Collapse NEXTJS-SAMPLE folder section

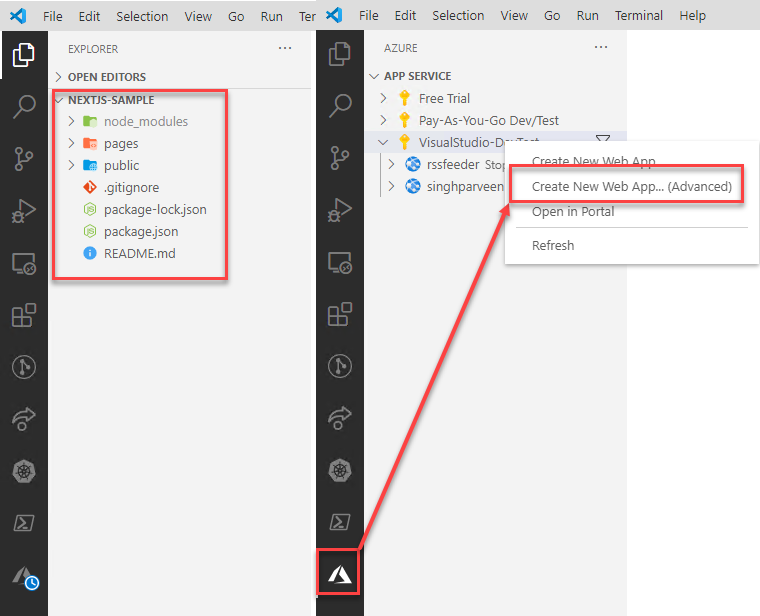point(59,100)
